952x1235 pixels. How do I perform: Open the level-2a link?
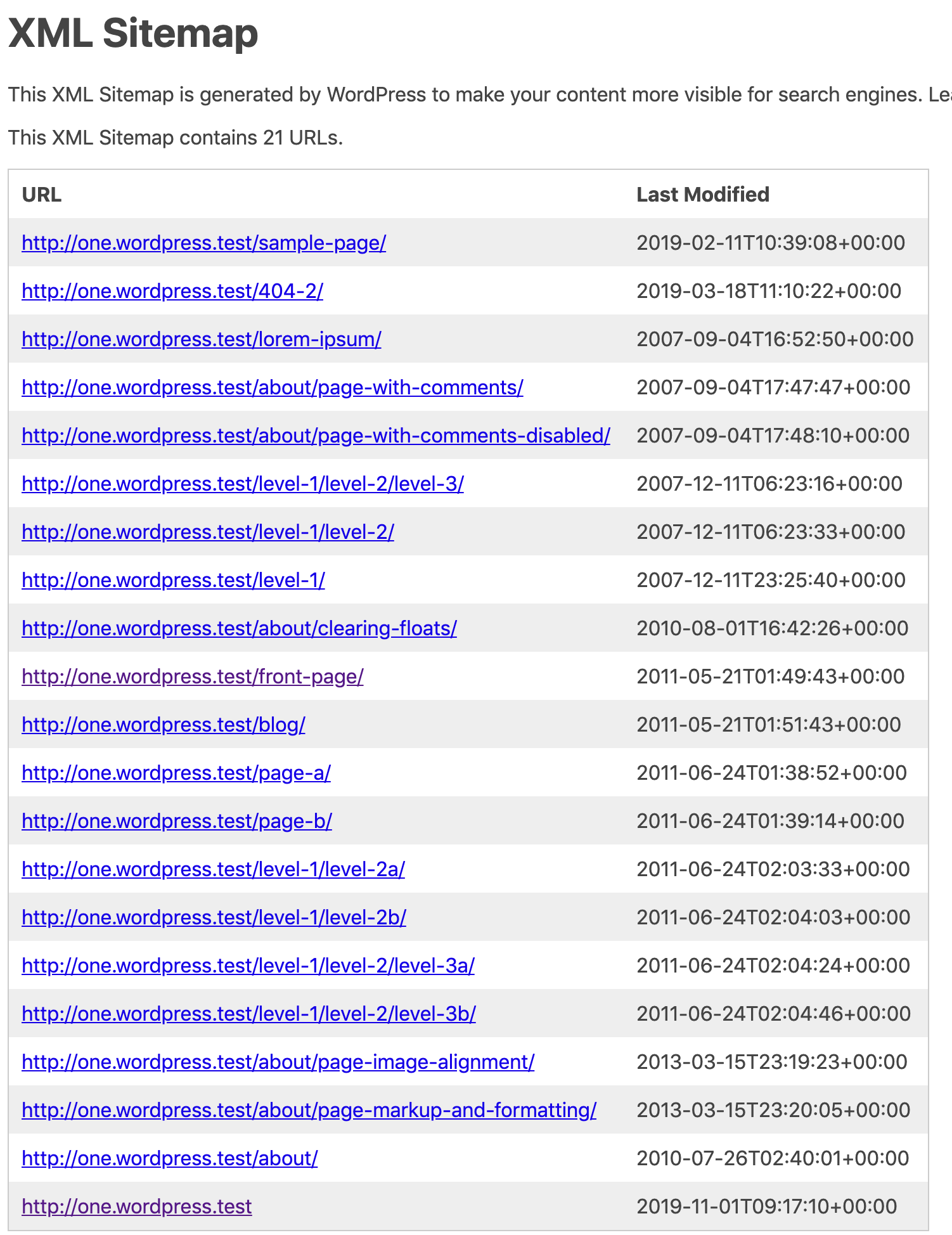[214, 869]
